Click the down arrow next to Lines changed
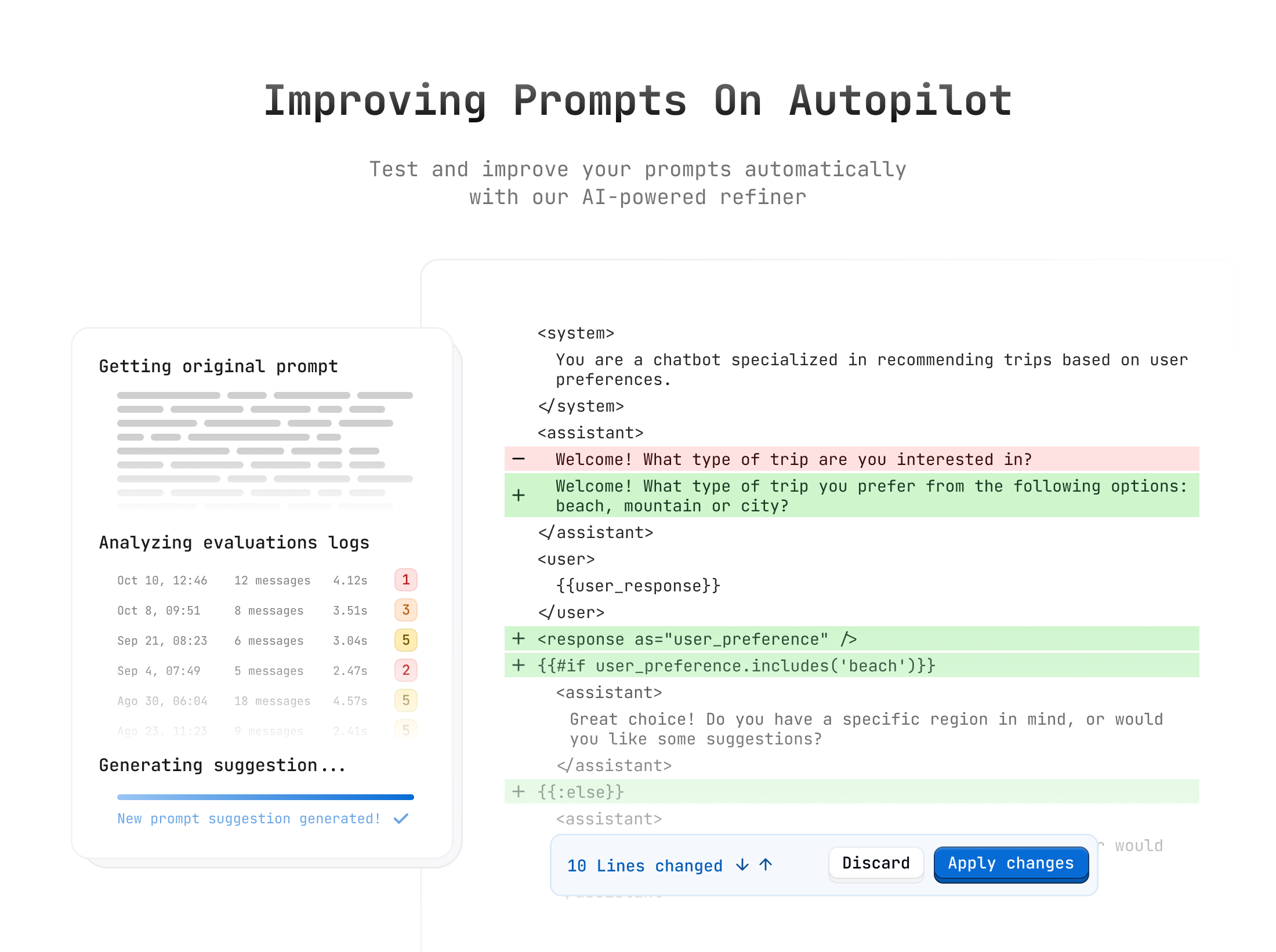Image resolution: width=1276 pixels, height=952 pixels. click(742, 865)
